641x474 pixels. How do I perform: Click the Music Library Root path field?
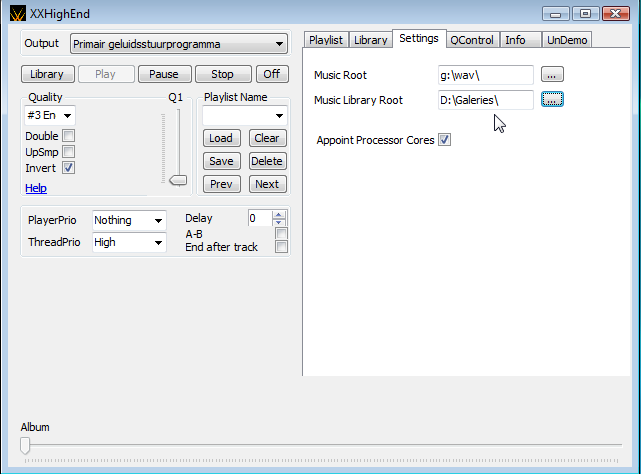click(x=486, y=100)
